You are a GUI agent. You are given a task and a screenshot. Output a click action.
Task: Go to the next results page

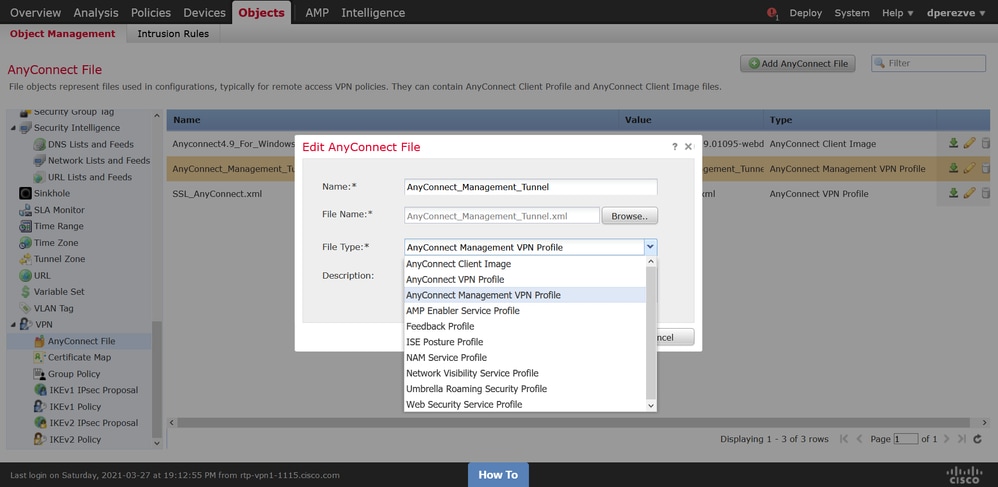946,439
